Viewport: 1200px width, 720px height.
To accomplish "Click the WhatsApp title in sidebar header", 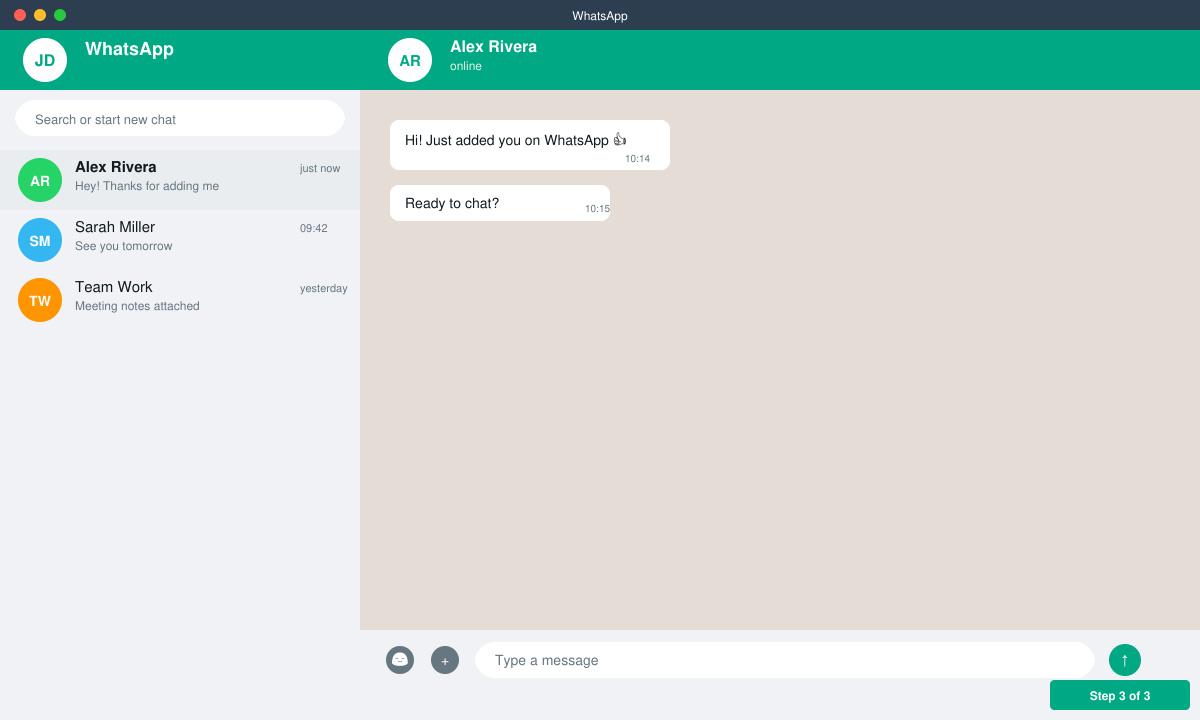I will (129, 49).
